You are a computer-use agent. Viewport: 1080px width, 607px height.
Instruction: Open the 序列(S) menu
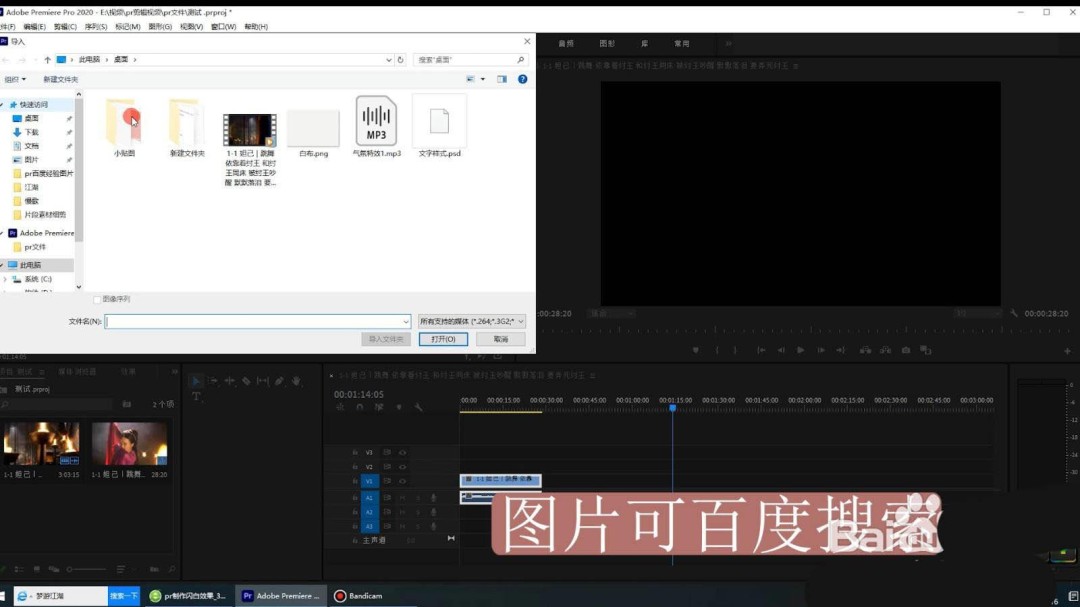[x=96, y=27]
